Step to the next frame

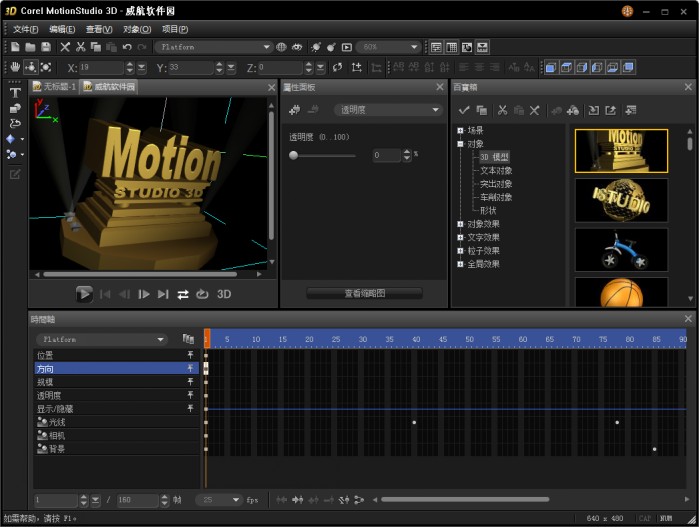click(x=144, y=294)
